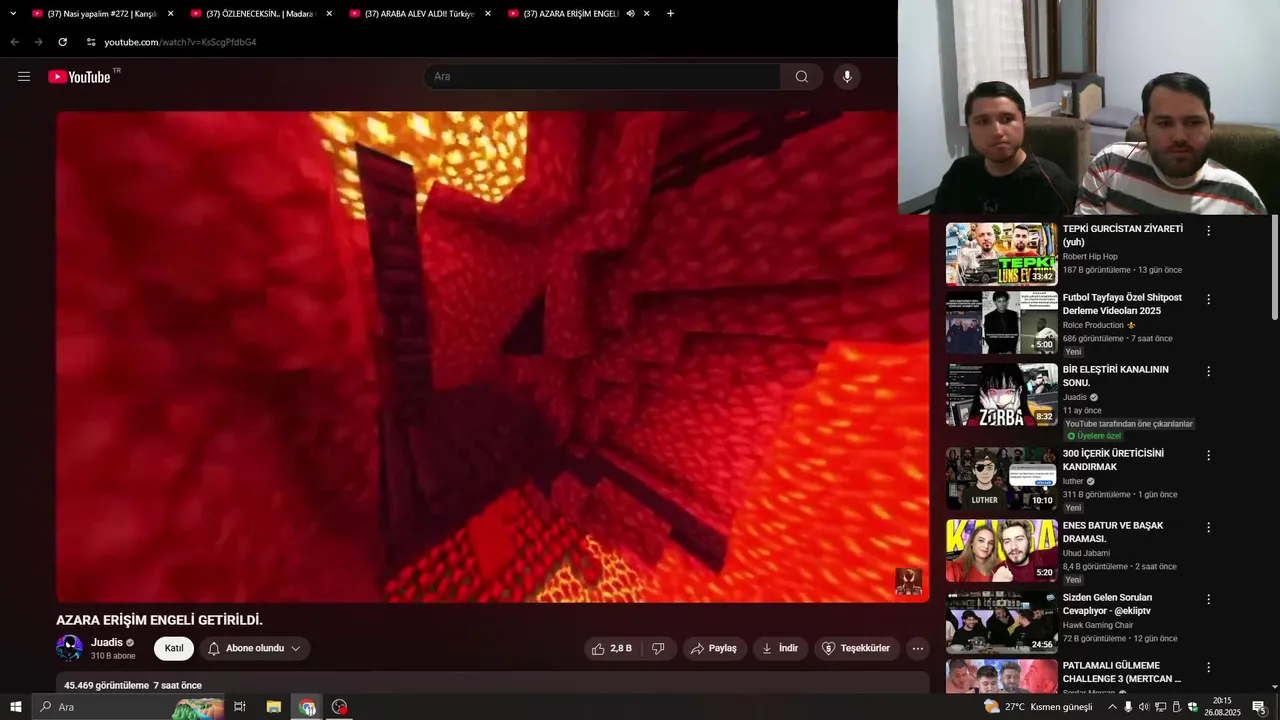Go to the YouTube home logo
Viewport: 1280px width, 720px height.
pos(79,76)
